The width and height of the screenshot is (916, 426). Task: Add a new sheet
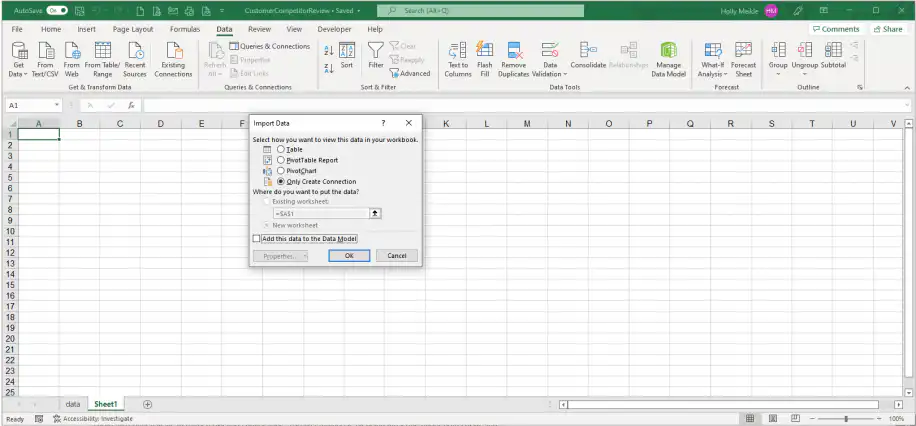coord(147,404)
